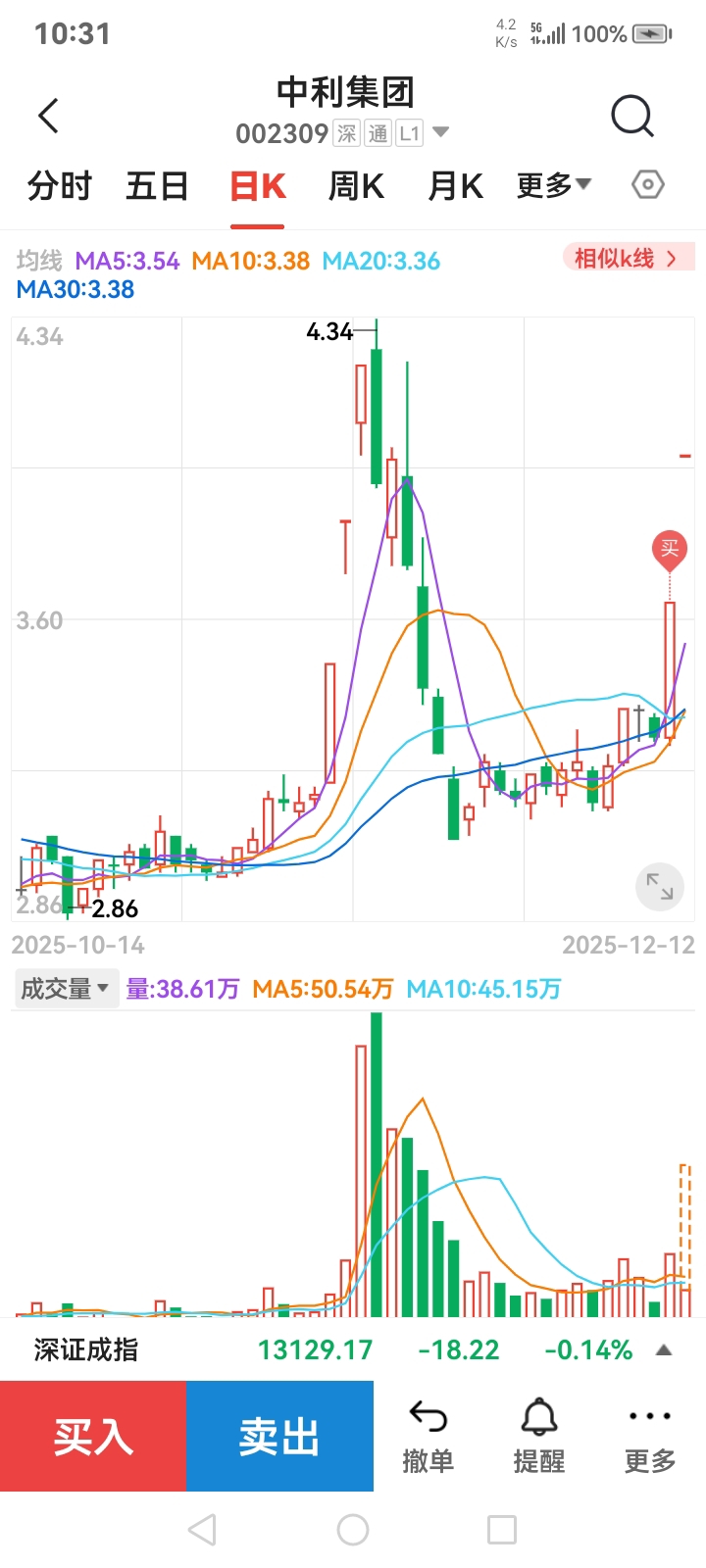706x1568 pixels.
Task: Open 相似k线 link
Action: pos(628,258)
